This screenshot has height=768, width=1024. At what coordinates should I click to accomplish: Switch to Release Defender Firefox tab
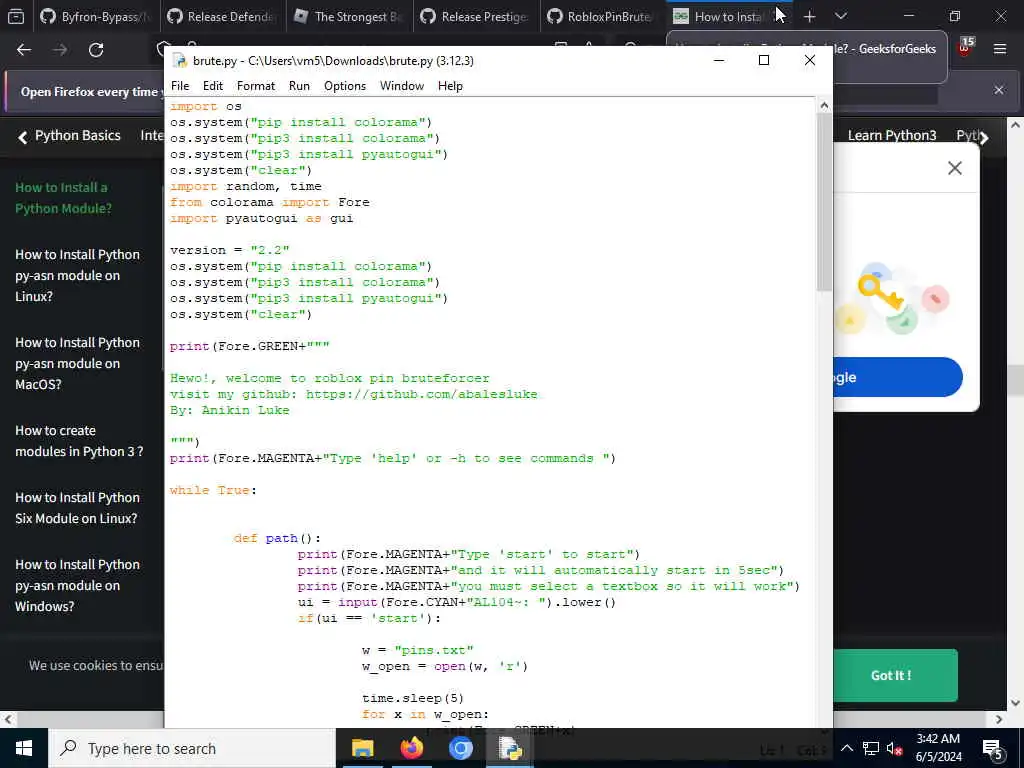[222, 16]
